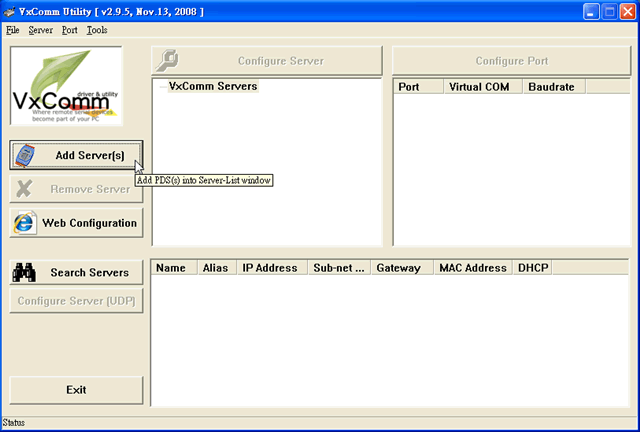This screenshot has height=432, width=640.
Task: Open the Port menu
Action: click(70, 30)
